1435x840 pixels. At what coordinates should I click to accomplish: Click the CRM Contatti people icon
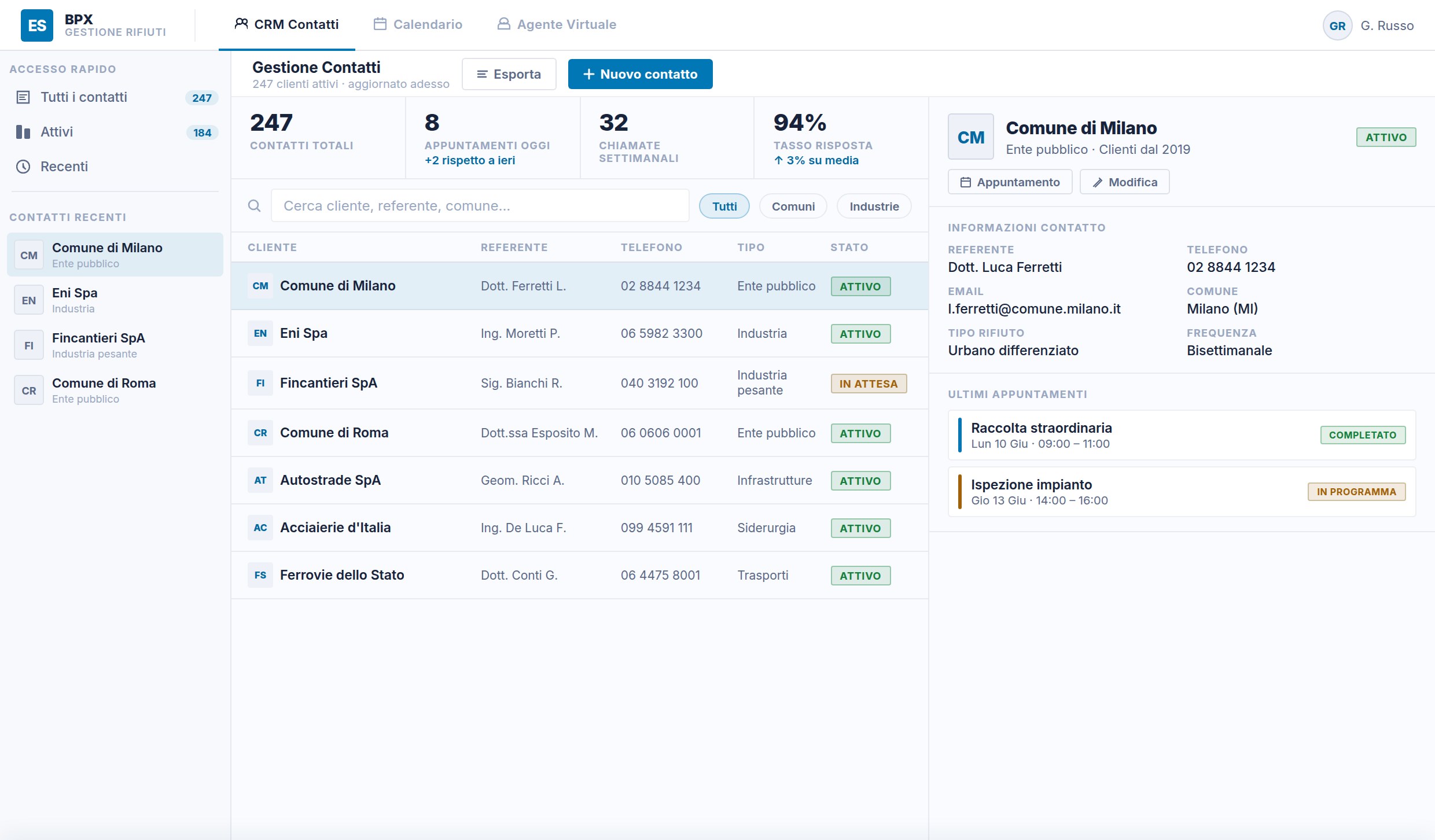[x=241, y=24]
